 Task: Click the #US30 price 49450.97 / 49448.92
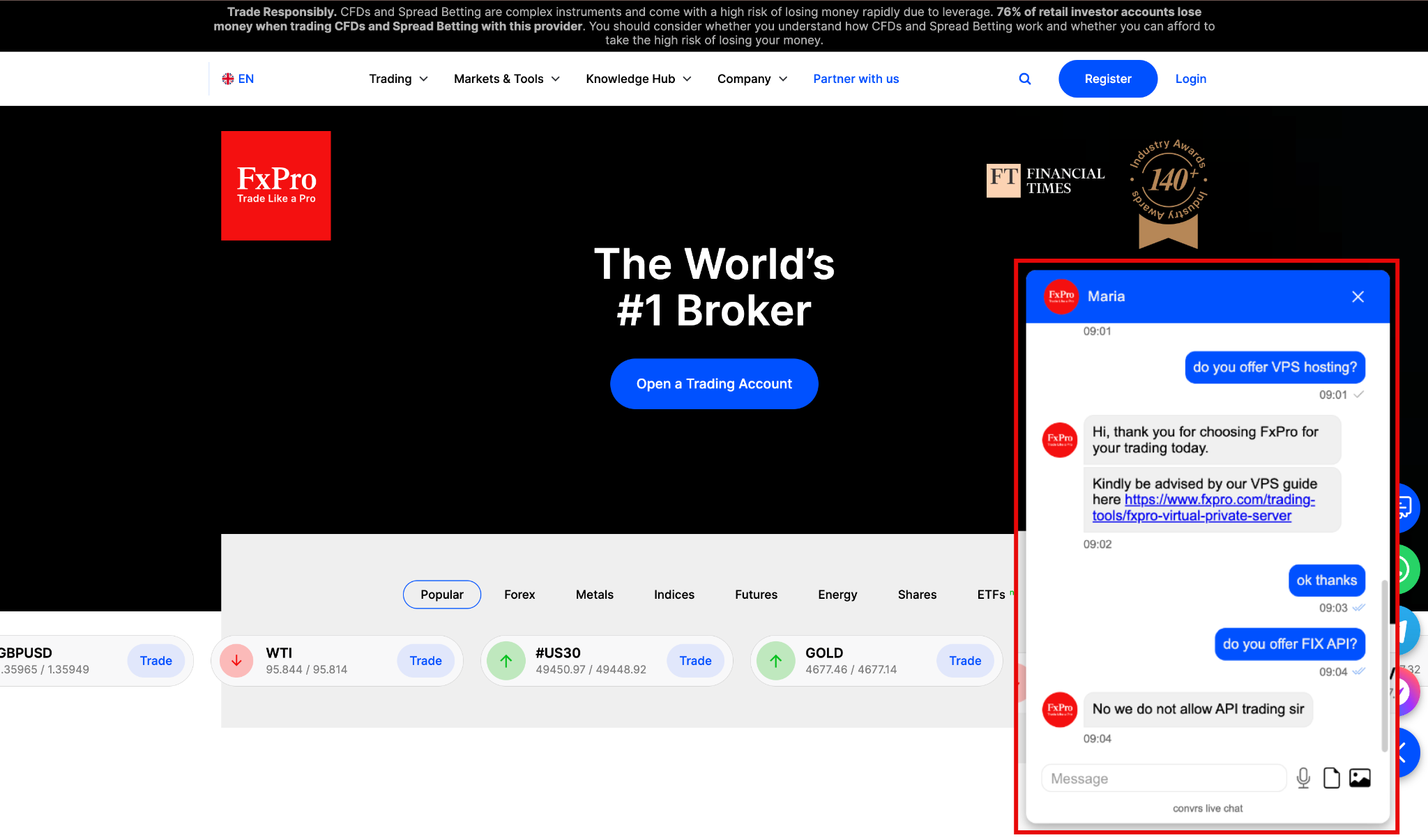[591, 669]
